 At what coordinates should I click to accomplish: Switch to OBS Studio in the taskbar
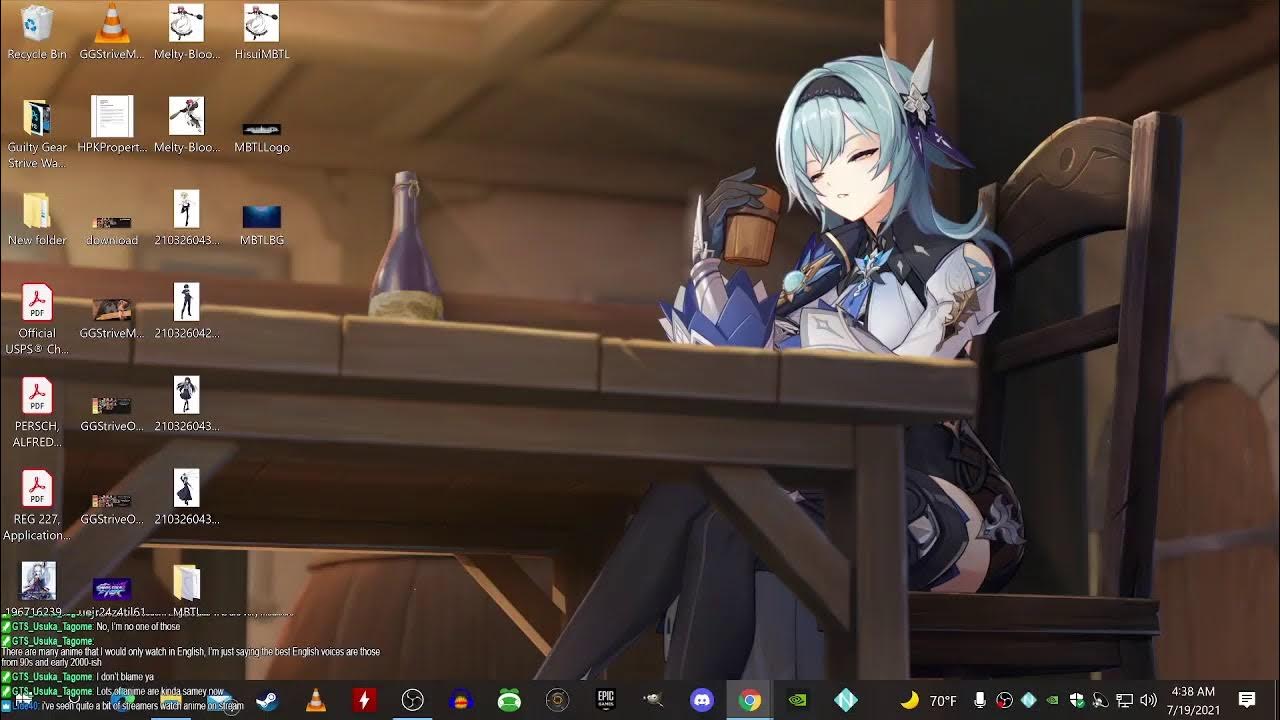(412, 701)
